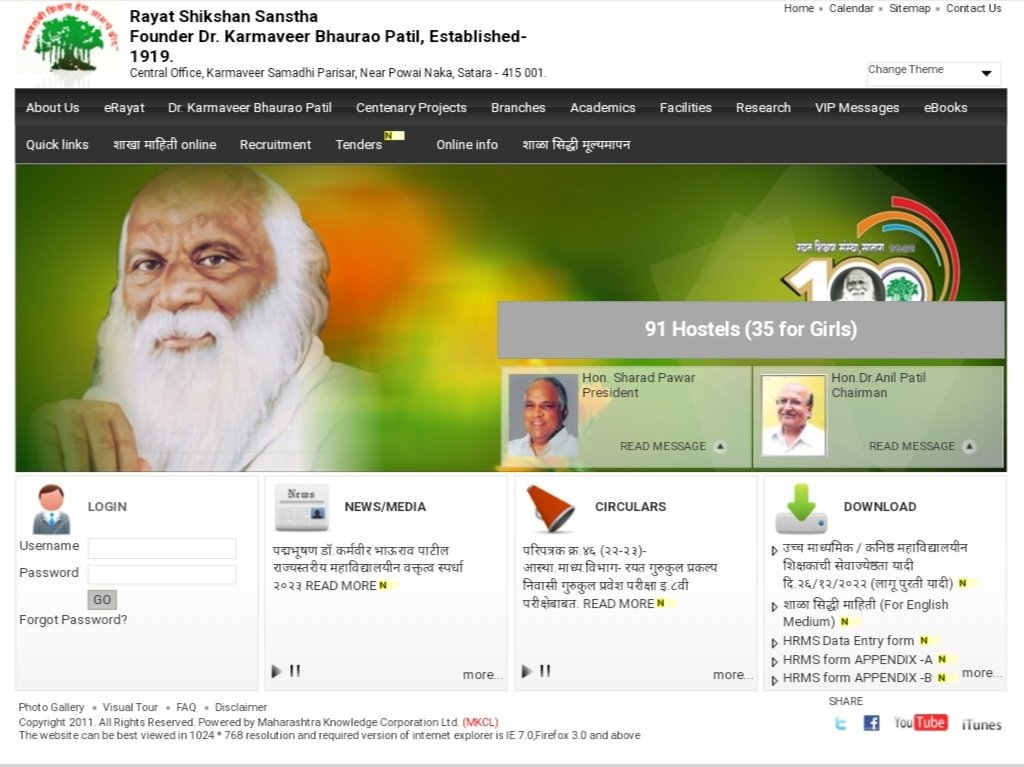Screen dimensions: 1024x767
Task: Open the Facebook share icon
Action: tap(871, 723)
